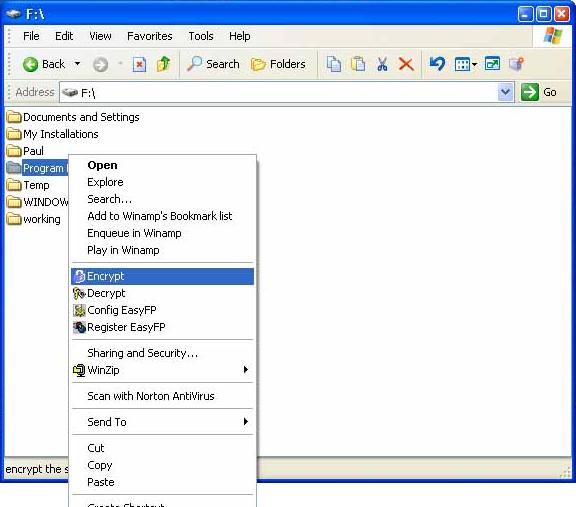
Task: Click the drive icon in title bar
Action: click(13, 14)
